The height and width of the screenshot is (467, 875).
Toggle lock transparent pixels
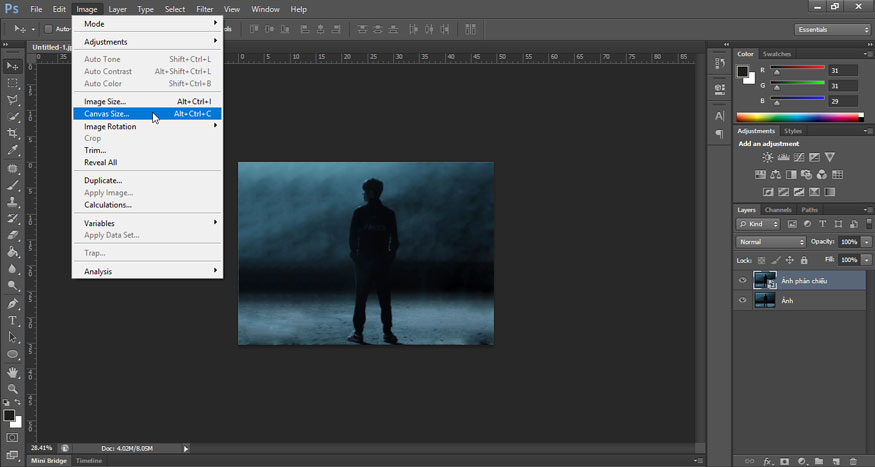(762, 260)
